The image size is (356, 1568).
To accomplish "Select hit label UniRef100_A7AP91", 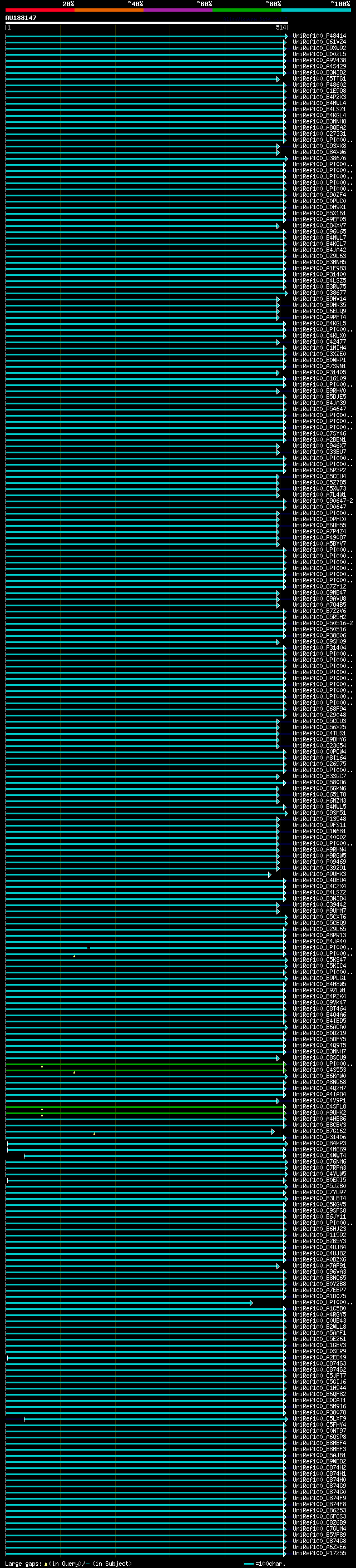I will (x=319, y=1266).
